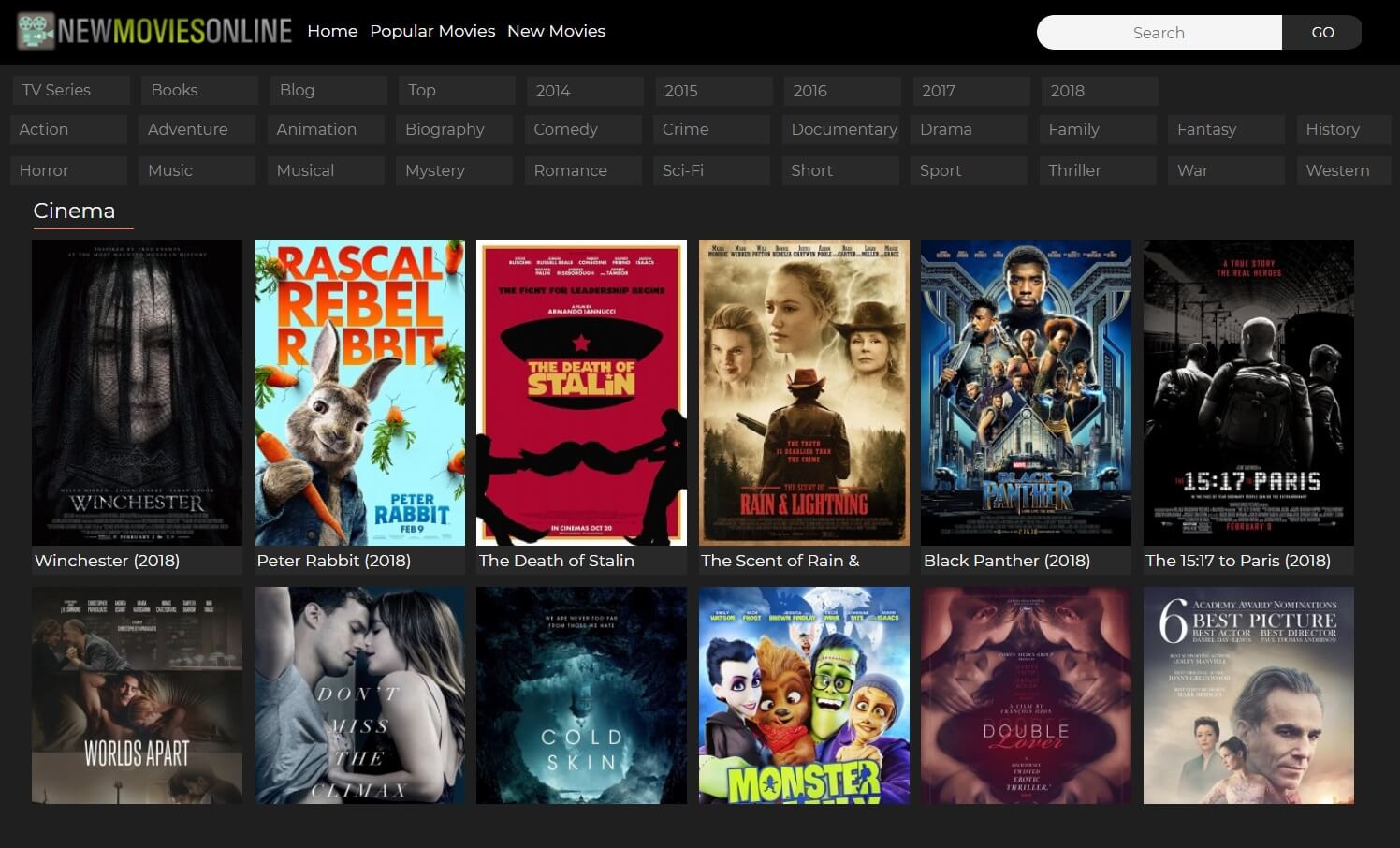Focus the Search input field
1400x848 pixels.
click(1159, 32)
